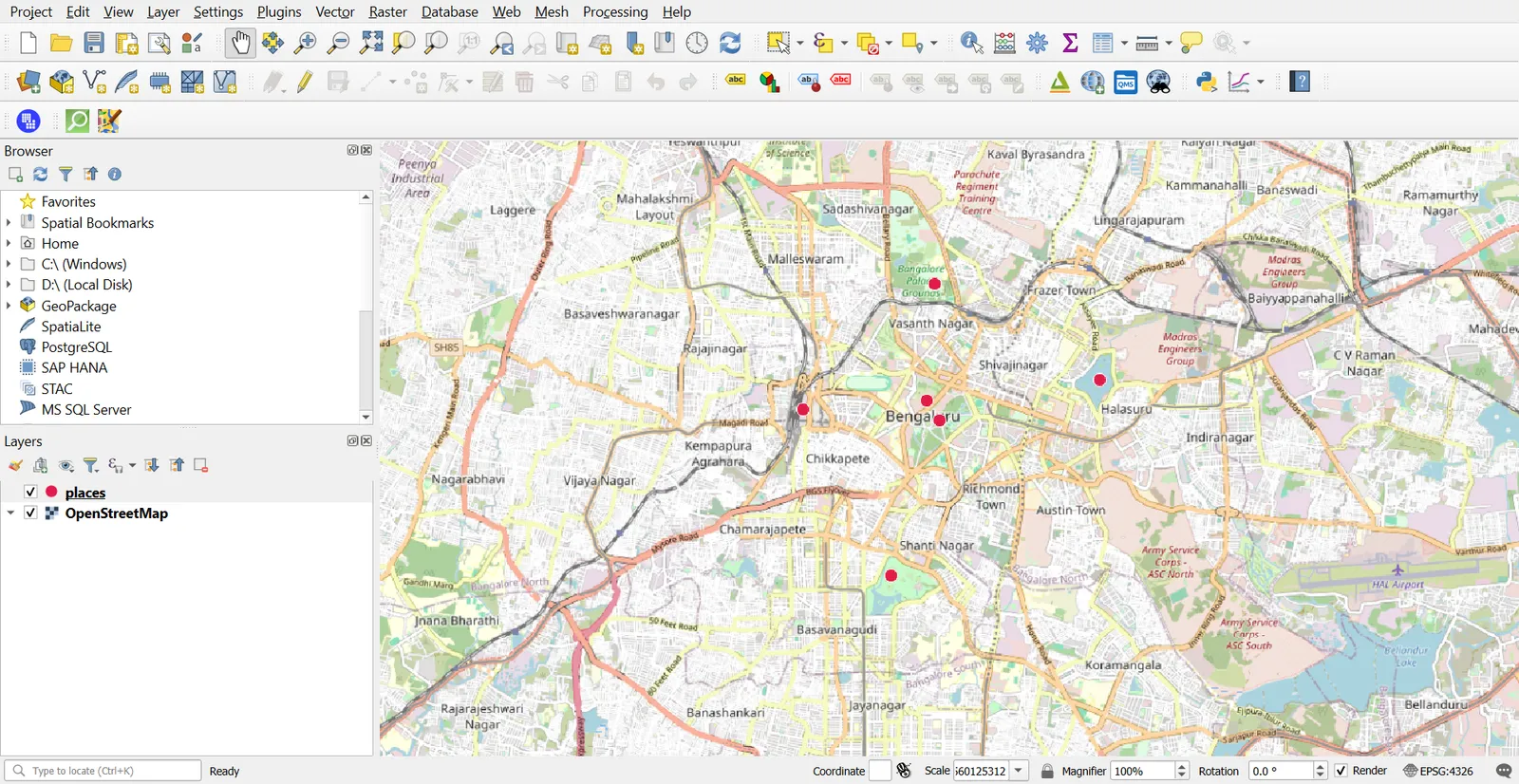This screenshot has width=1519, height=784.
Task: Refresh the map canvas
Action: point(730,43)
